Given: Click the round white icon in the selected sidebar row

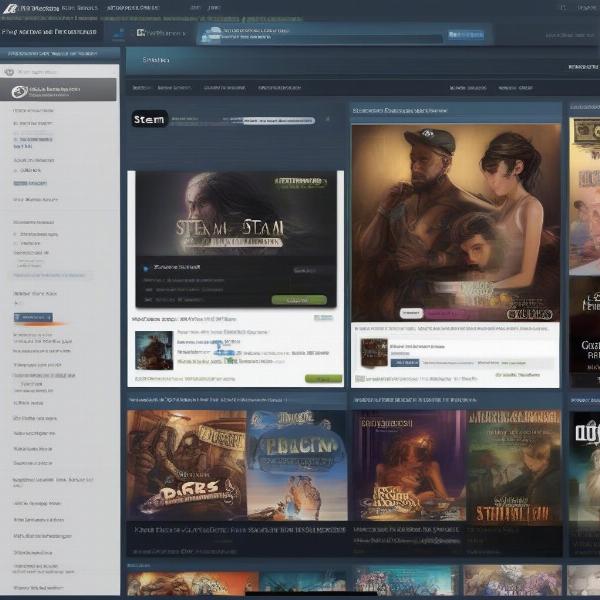Looking at the screenshot, I should click(x=19, y=91).
